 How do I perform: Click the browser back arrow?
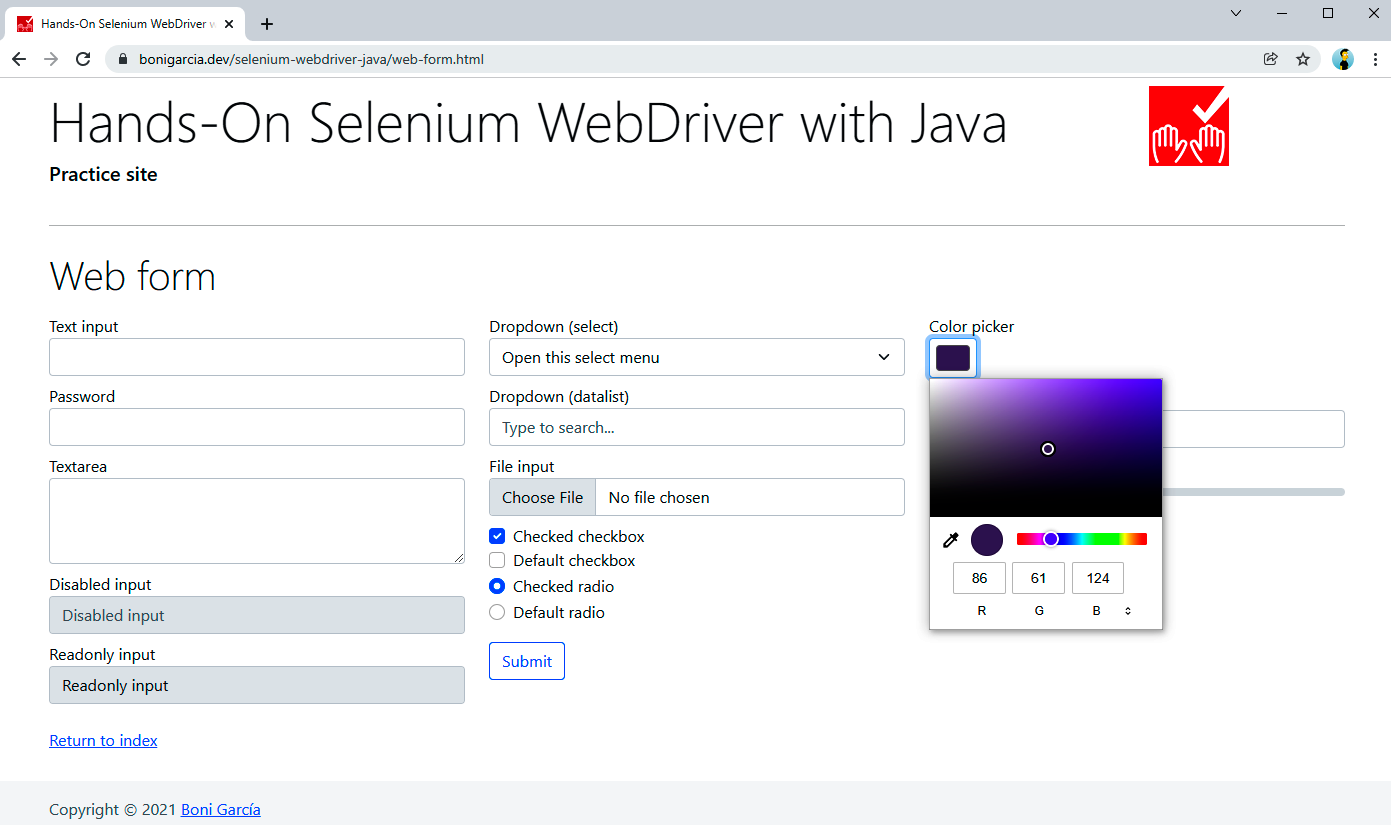coord(19,59)
